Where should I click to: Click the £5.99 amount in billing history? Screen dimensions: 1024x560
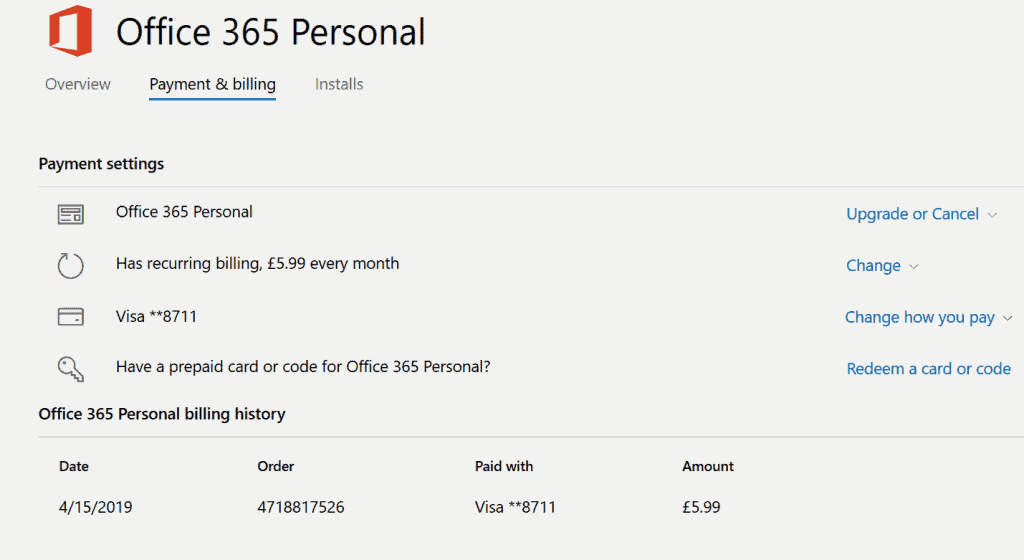click(701, 507)
